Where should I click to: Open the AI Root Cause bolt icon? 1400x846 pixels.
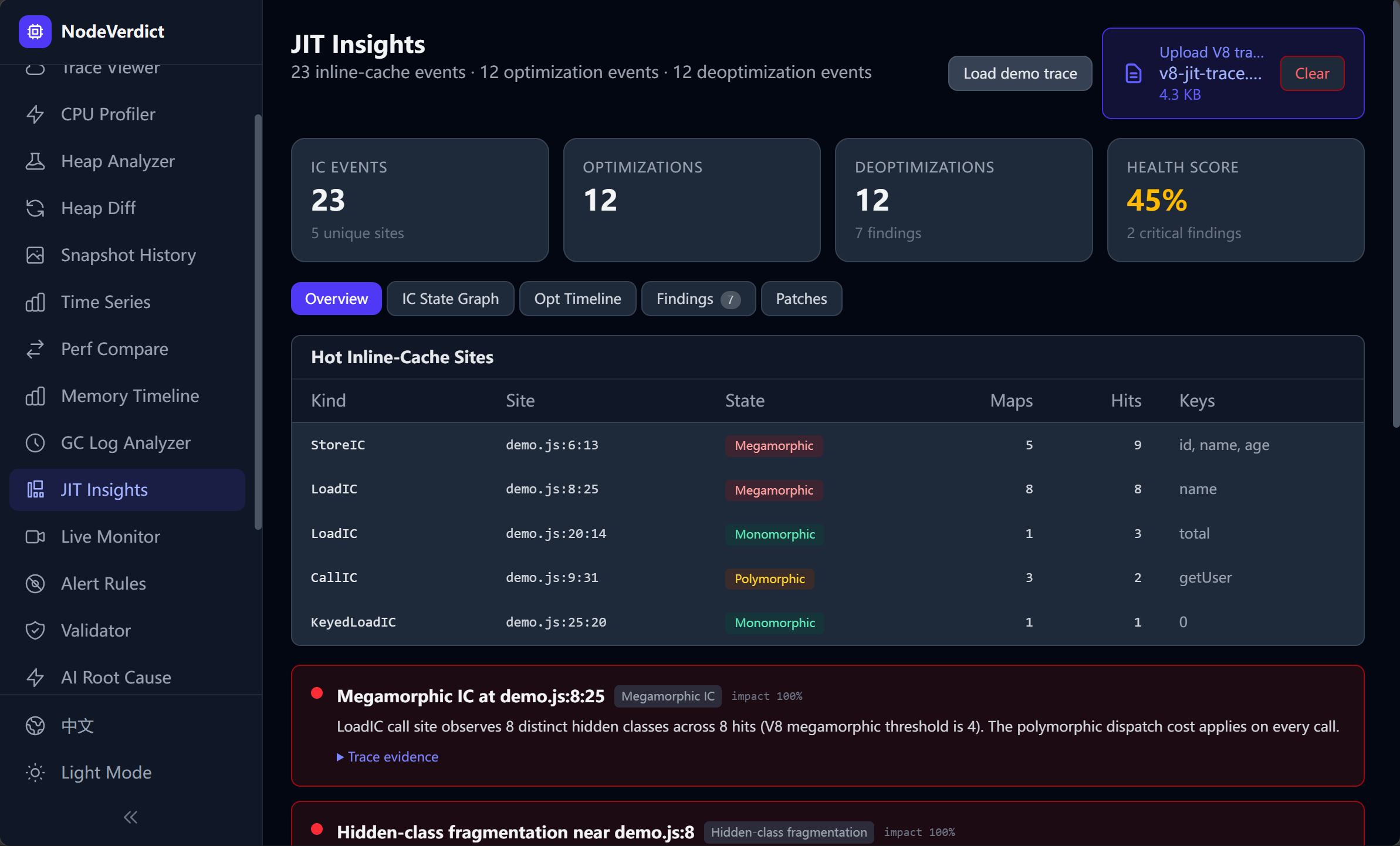coord(35,678)
